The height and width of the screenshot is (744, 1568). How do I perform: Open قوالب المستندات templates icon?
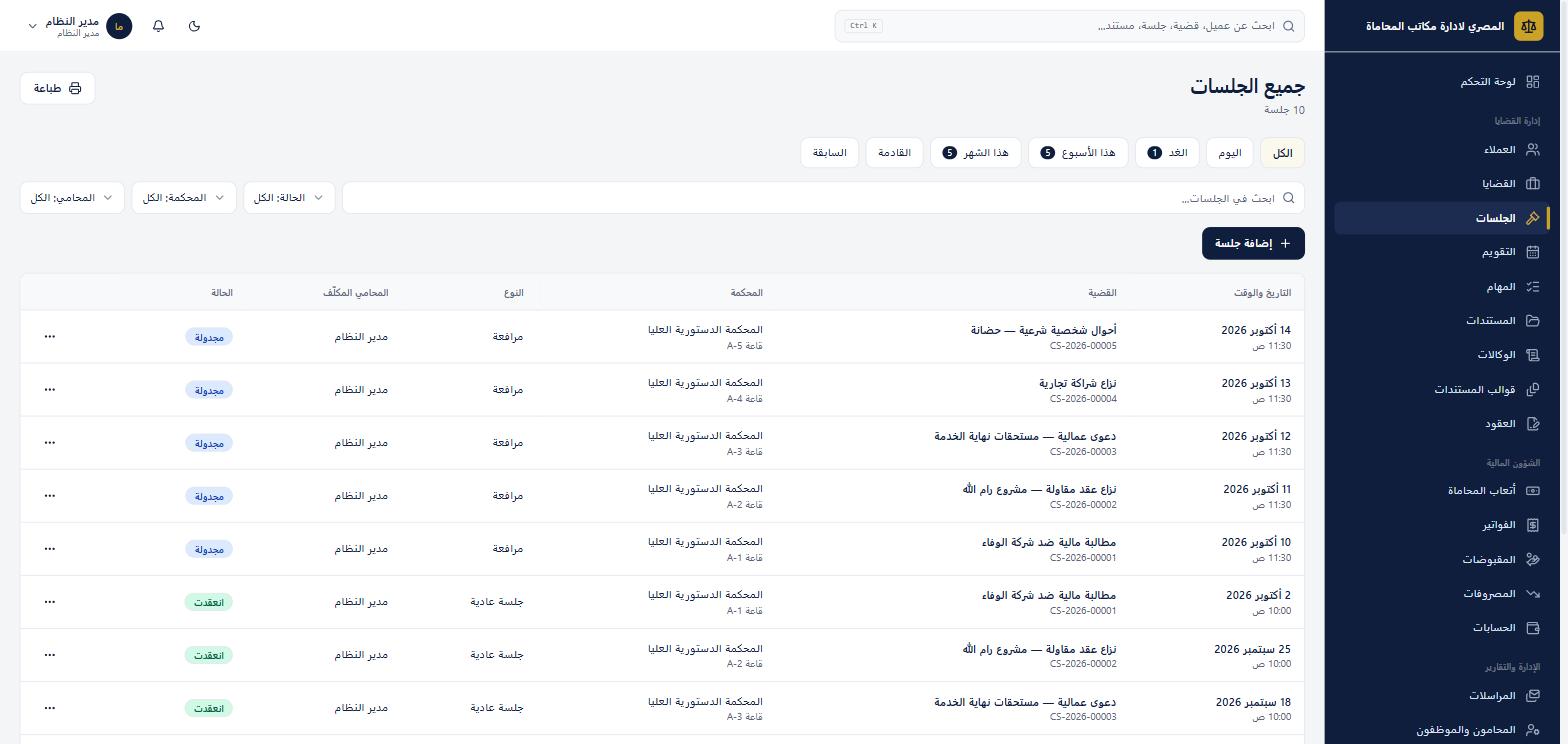tap(1532, 389)
